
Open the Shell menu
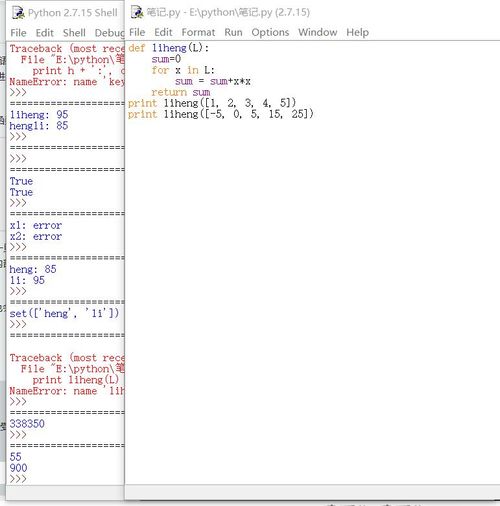coord(74,33)
